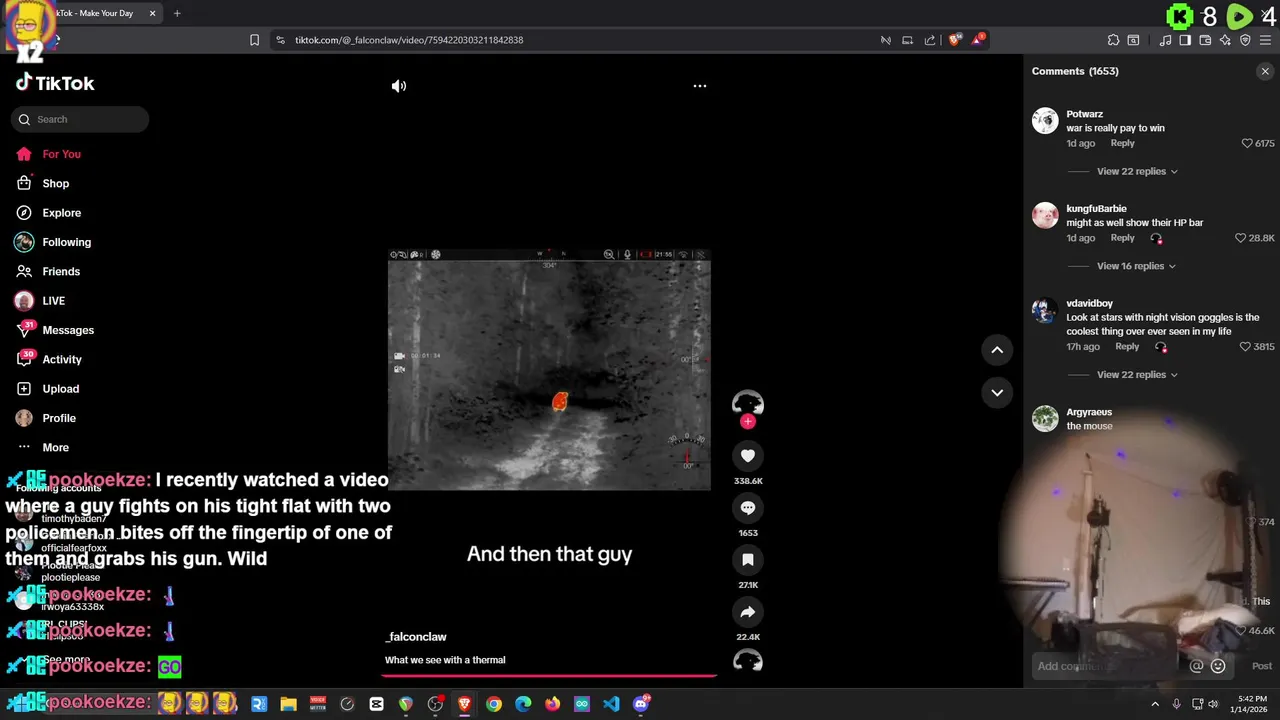Image resolution: width=1280 pixels, height=720 pixels.
Task: Close the Comments panel
Action: (x=1265, y=71)
